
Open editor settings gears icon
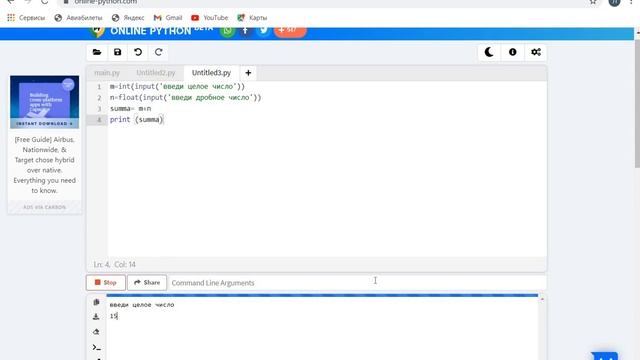click(x=536, y=52)
